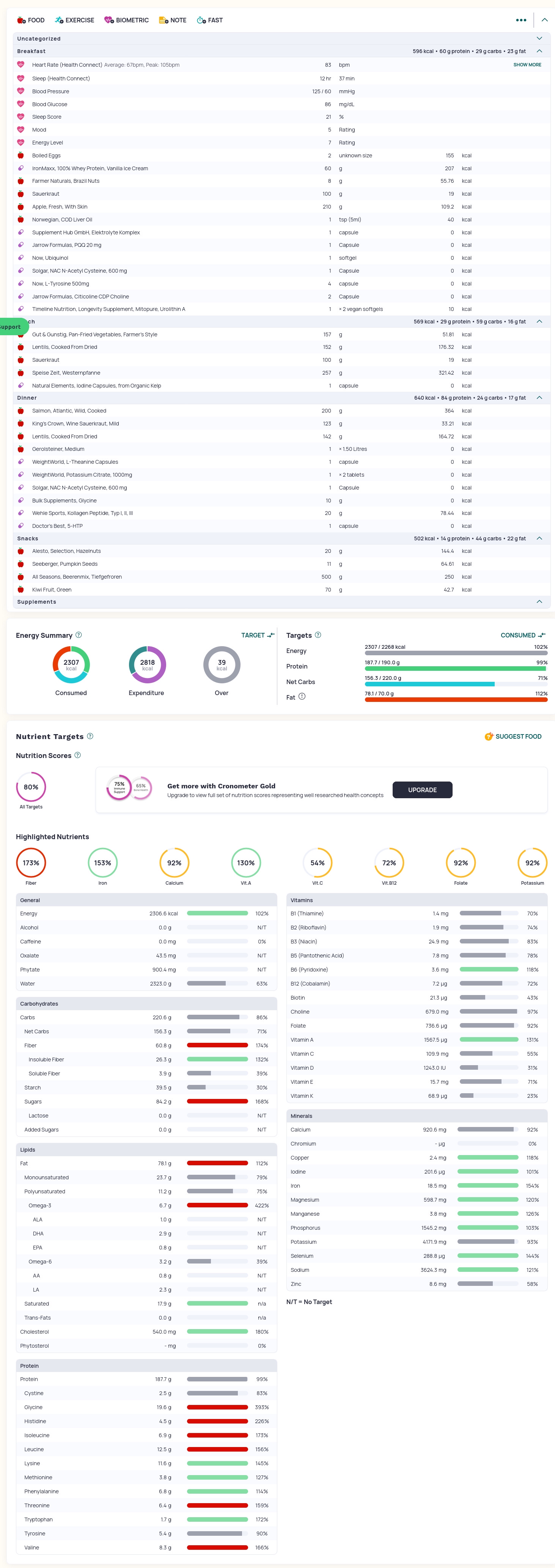Image resolution: width=555 pixels, height=1568 pixels.
Task: Open the FAST timer entry
Action: pyautogui.click(x=209, y=20)
